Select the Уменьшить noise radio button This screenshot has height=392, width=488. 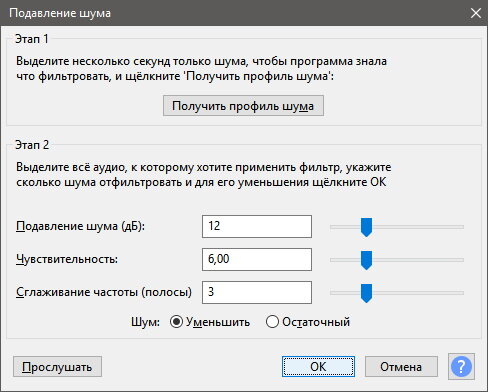(x=176, y=322)
